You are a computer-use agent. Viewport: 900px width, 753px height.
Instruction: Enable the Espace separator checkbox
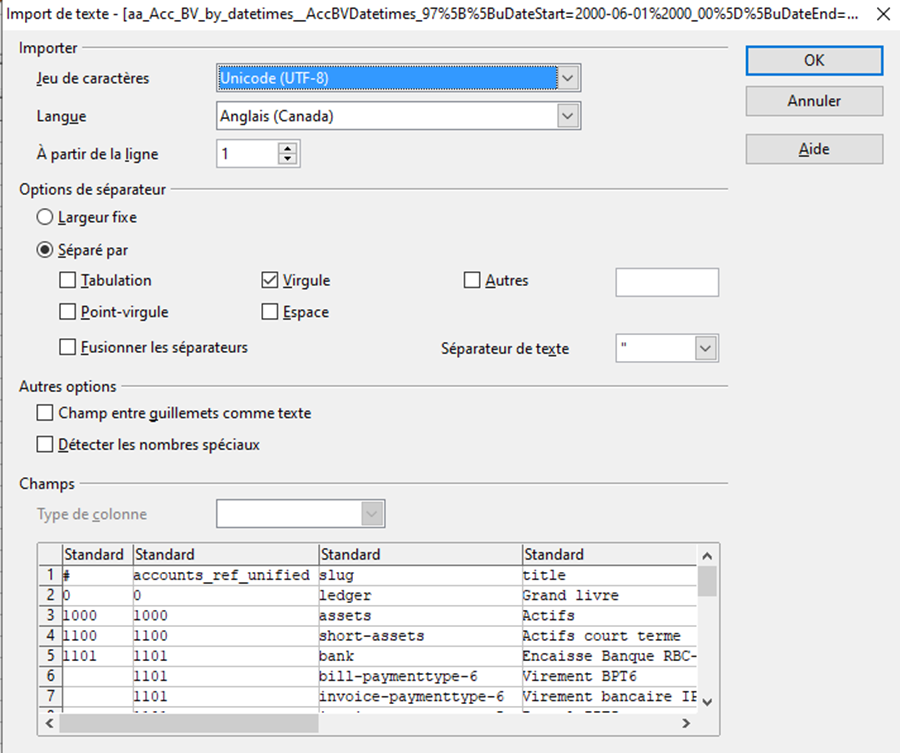click(268, 312)
